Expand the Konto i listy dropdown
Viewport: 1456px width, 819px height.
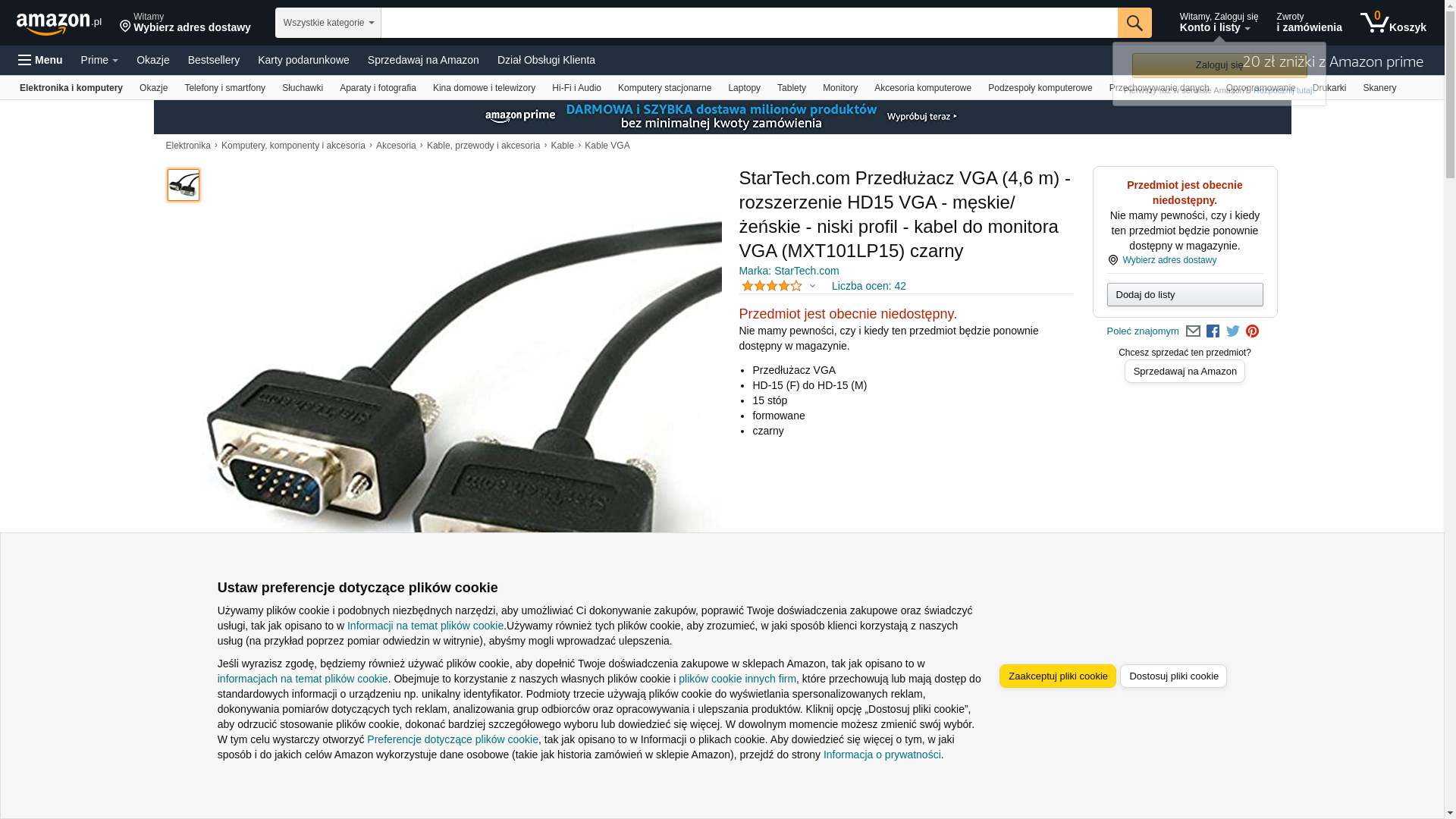pyautogui.click(x=1219, y=23)
